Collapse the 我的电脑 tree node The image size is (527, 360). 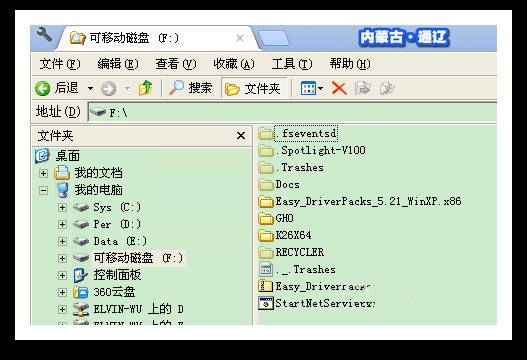[43, 191]
